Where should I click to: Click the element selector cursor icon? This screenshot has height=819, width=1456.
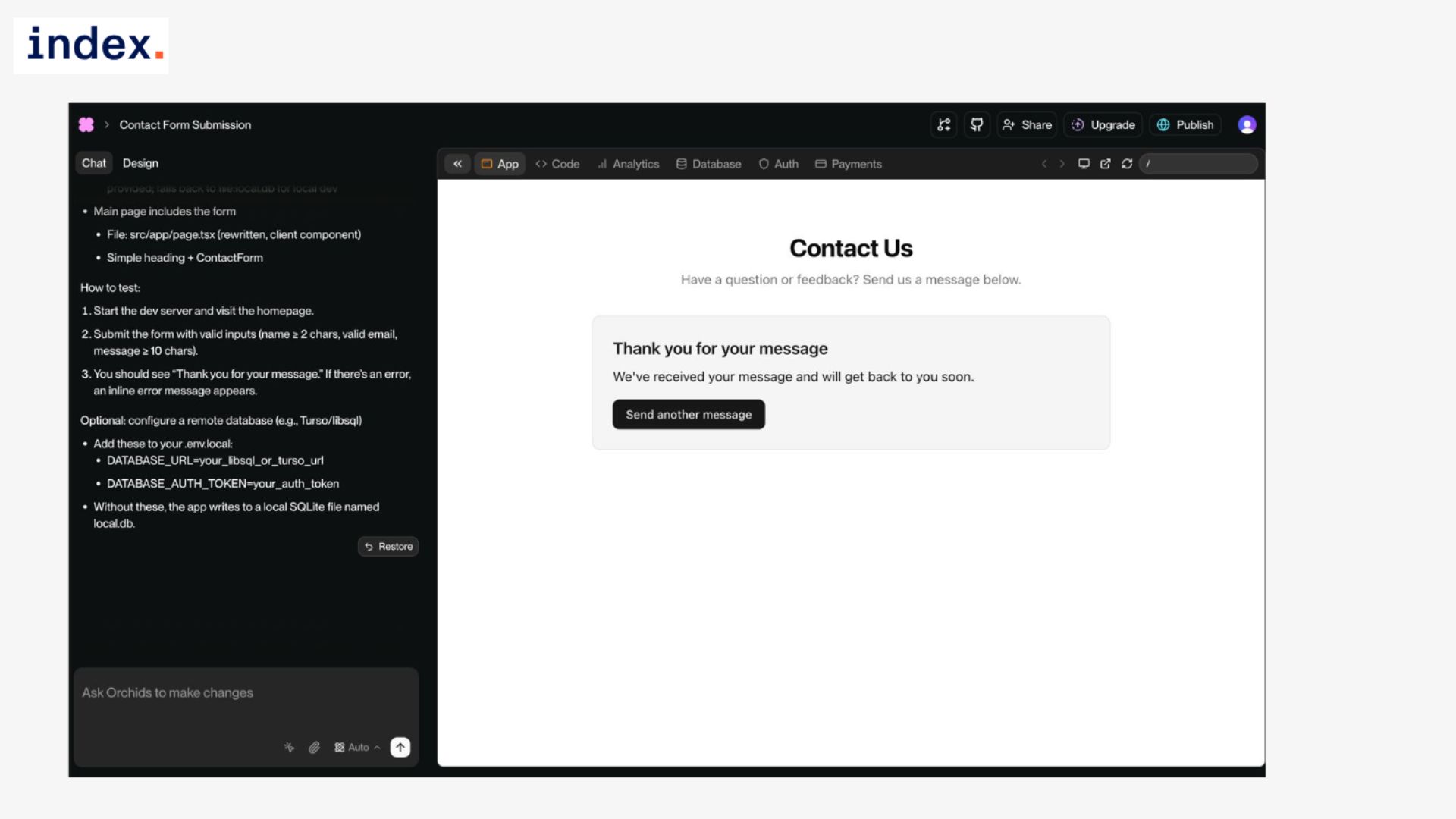289,748
